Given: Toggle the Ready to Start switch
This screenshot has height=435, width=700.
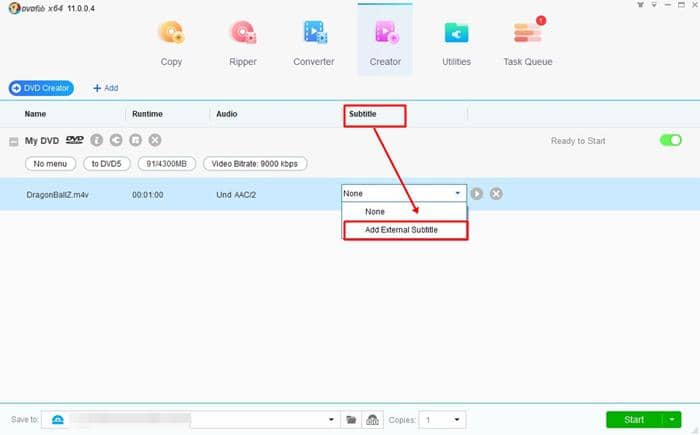Looking at the screenshot, I should pos(671,140).
